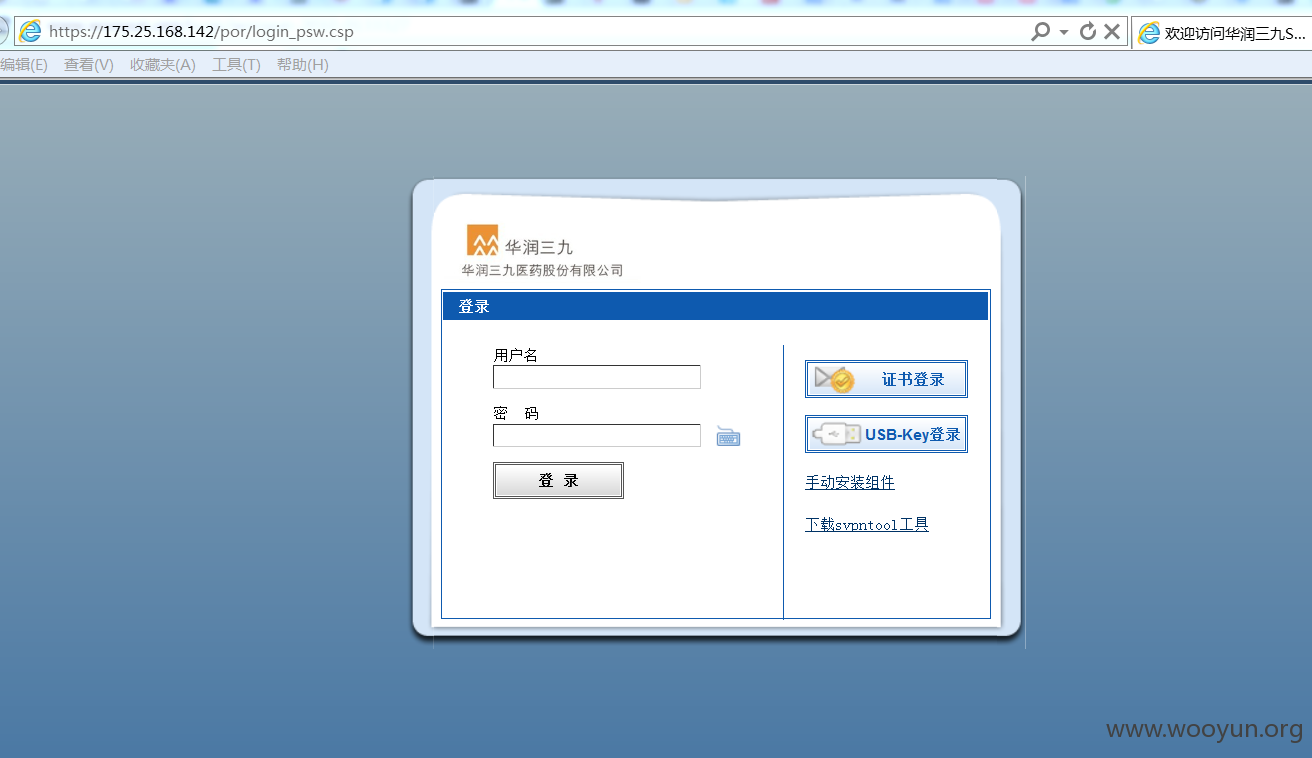Open the 编辑(E) menu

tap(24, 65)
